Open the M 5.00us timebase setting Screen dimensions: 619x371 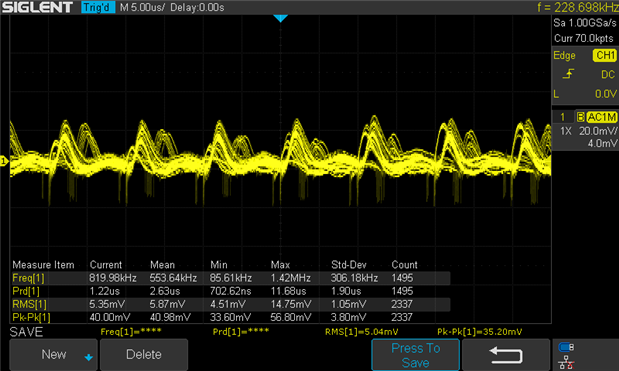click(142, 7)
